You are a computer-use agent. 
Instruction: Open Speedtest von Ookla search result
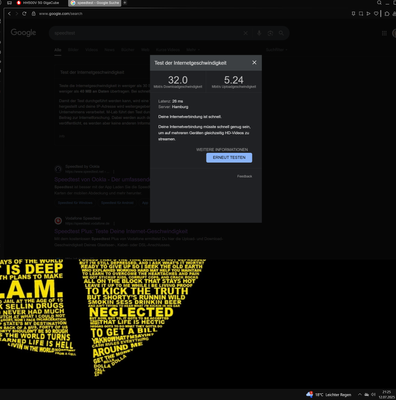coord(102,179)
